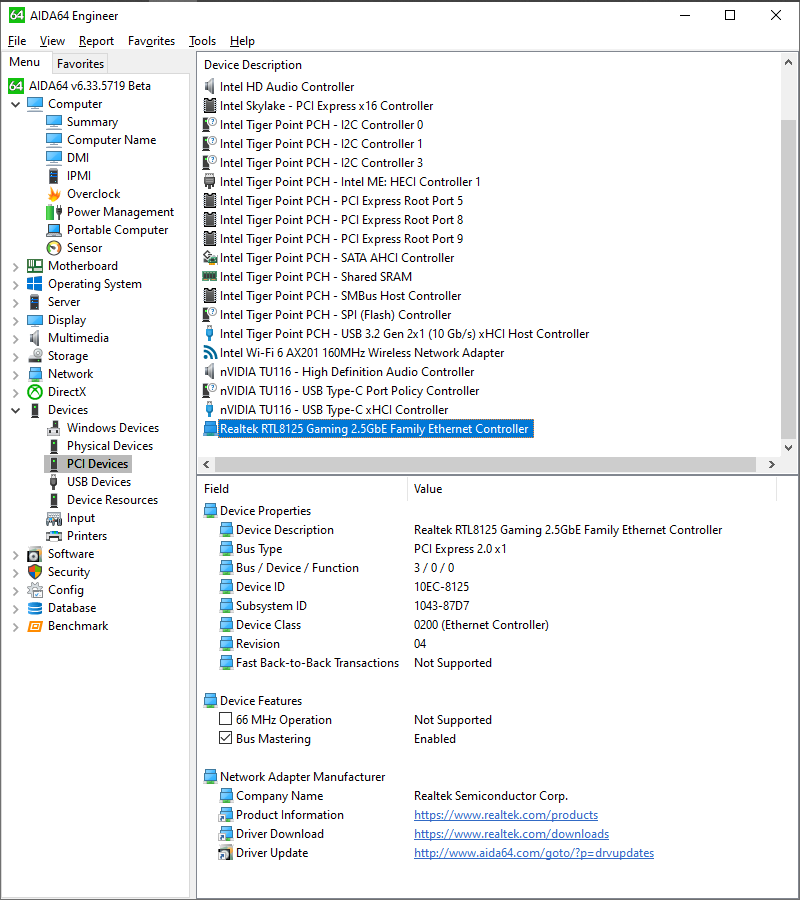The height and width of the screenshot is (900, 800).
Task: Expand the Software tree node
Action: coord(15,555)
